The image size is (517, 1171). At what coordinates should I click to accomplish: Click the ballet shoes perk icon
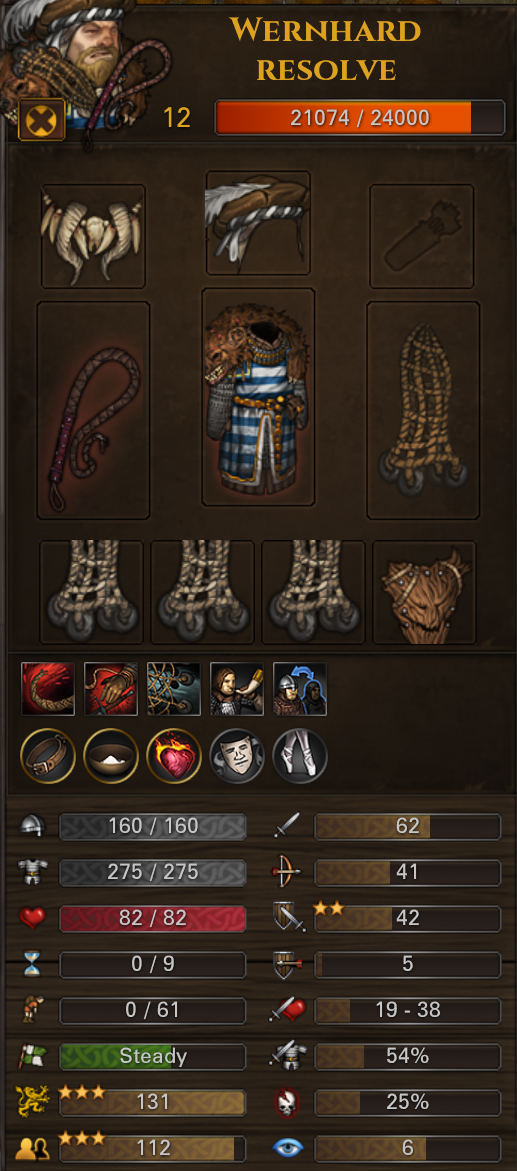pyautogui.click(x=300, y=756)
